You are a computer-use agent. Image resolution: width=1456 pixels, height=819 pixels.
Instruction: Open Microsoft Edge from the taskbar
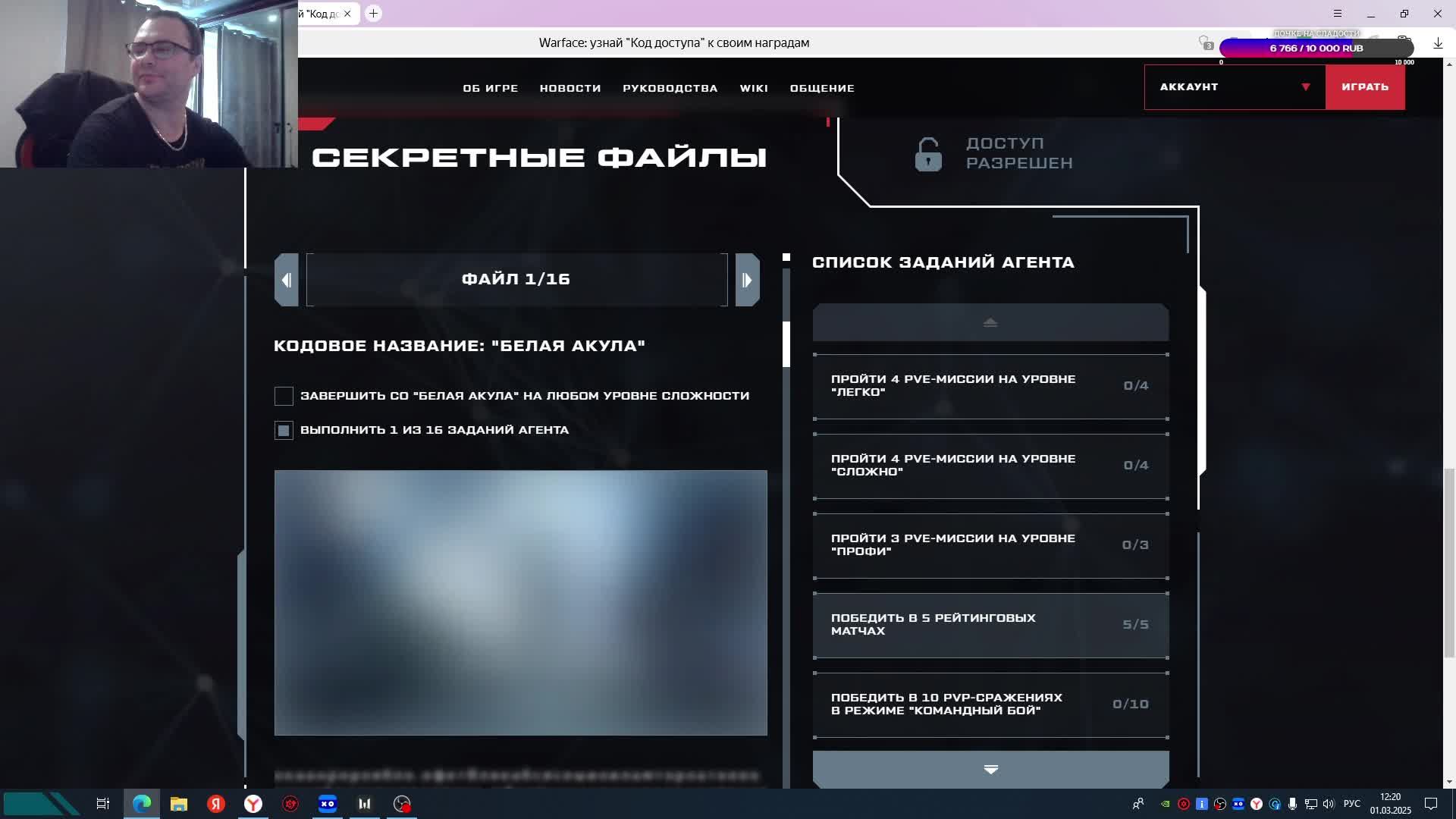tap(142, 804)
